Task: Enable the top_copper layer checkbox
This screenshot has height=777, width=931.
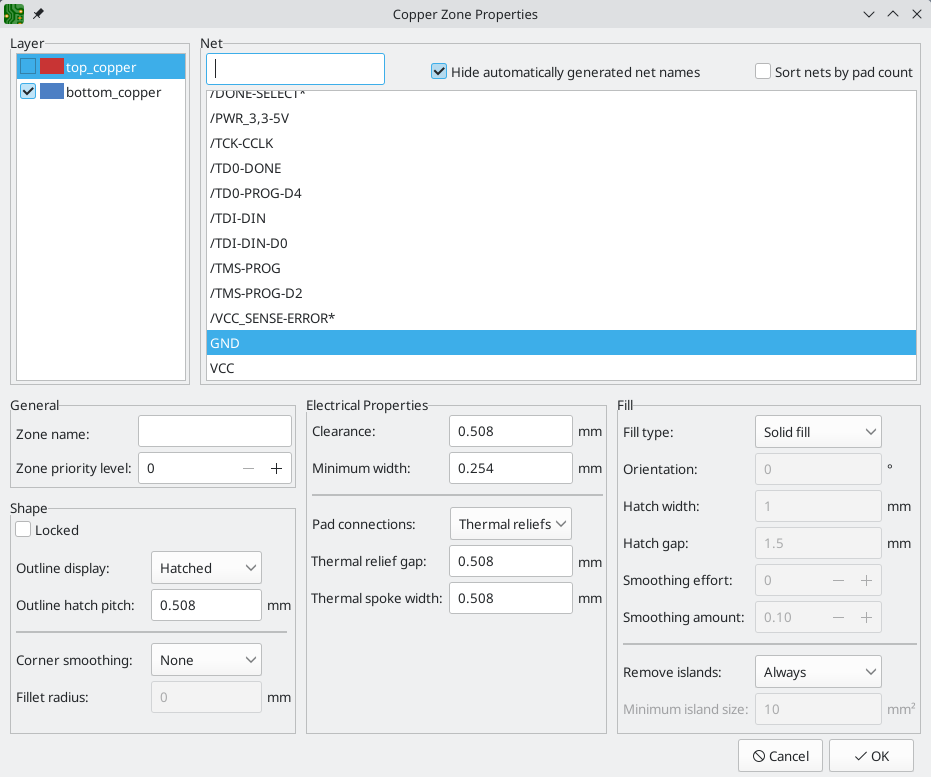Action: click(x=28, y=67)
